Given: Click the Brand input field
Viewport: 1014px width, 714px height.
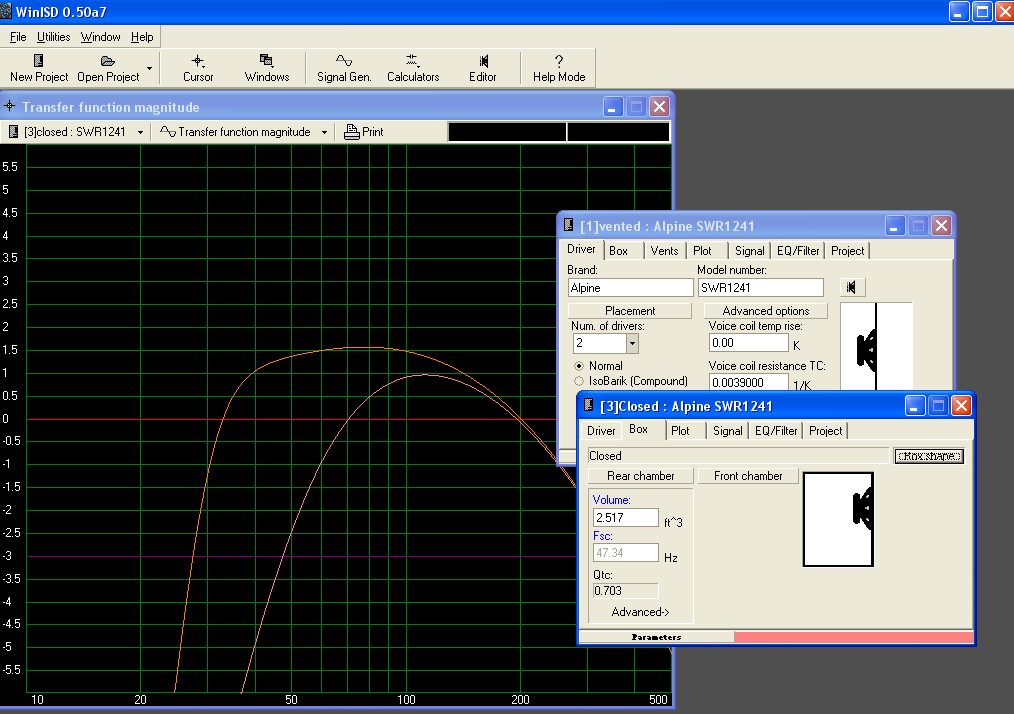Looking at the screenshot, I should [x=631, y=288].
